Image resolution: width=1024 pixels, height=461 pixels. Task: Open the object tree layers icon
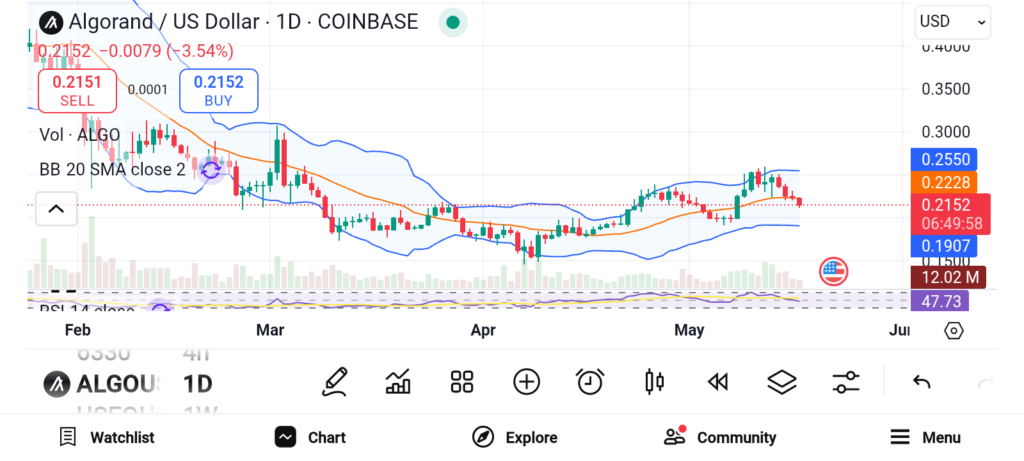(x=781, y=381)
